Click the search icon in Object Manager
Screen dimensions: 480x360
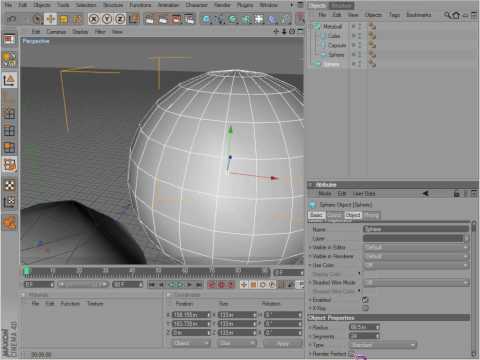[447, 15]
